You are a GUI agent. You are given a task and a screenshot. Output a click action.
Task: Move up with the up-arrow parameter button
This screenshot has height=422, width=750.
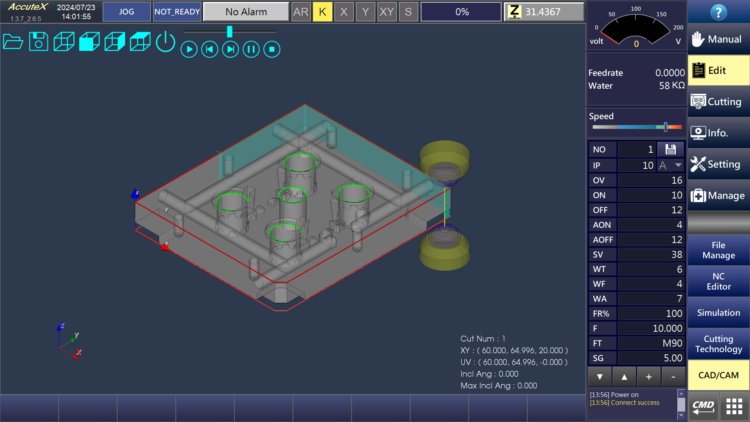pyautogui.click(x=624, y=377)
